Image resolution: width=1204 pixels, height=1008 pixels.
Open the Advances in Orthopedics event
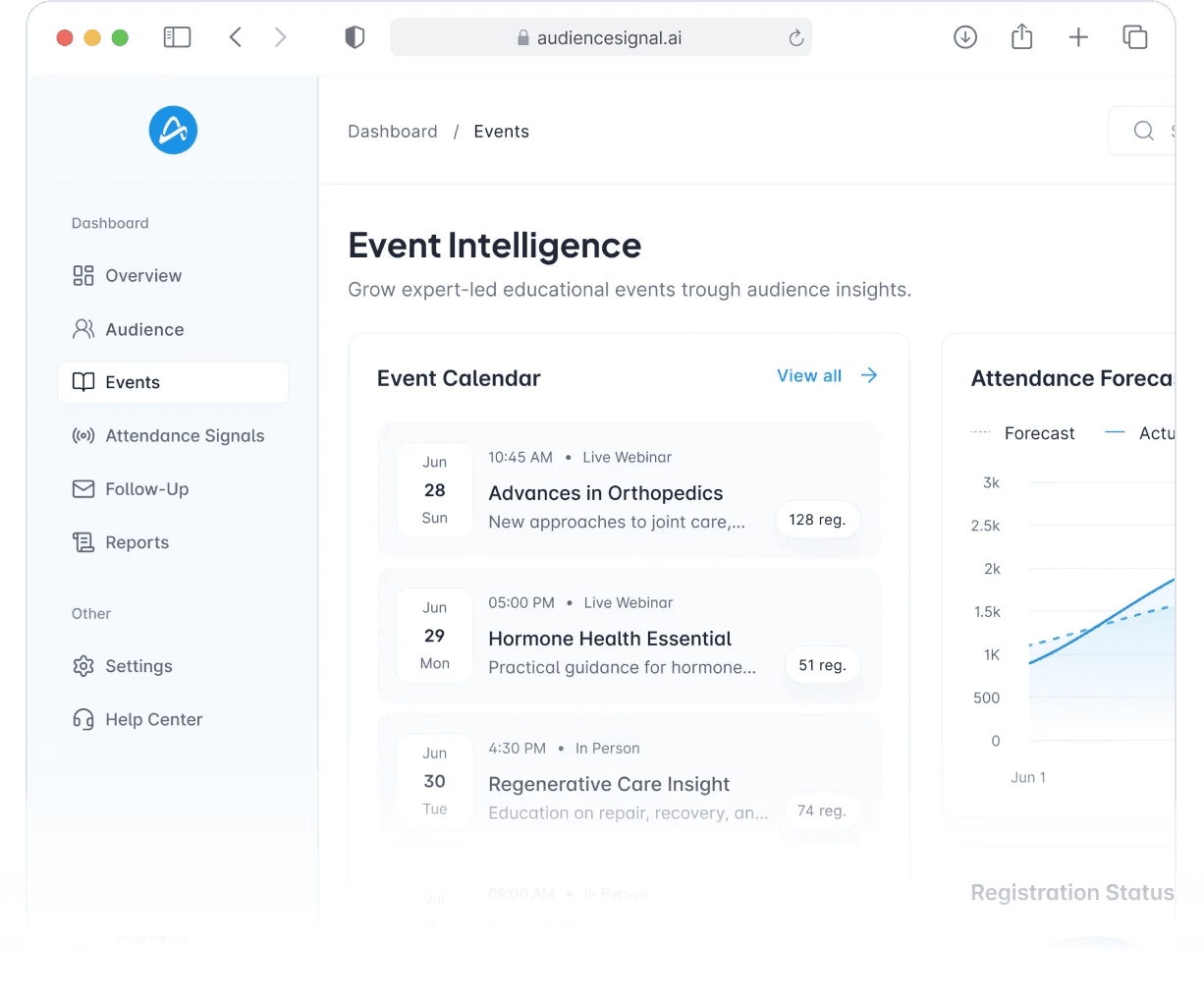[x=629, y=490]
